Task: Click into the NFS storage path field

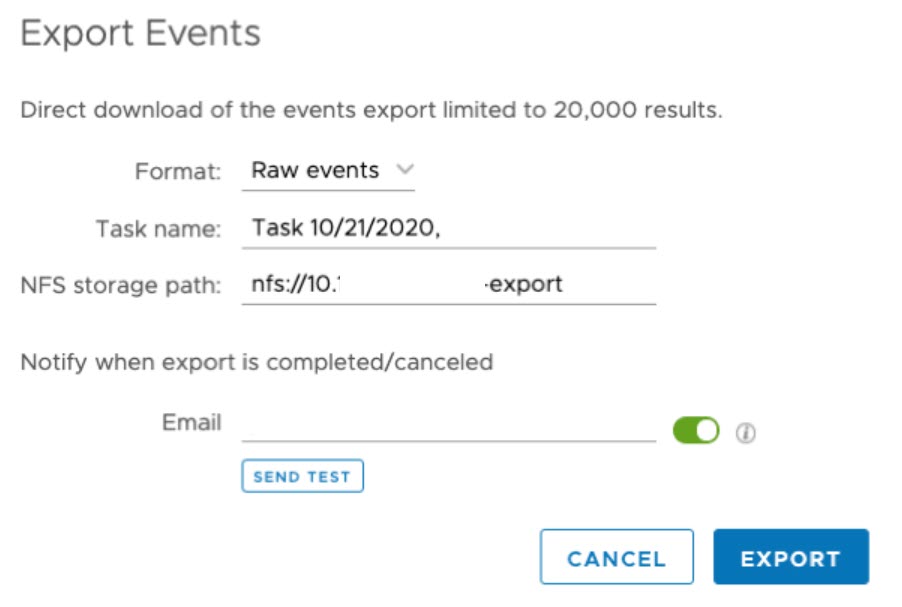Action: tap(448, 285)
